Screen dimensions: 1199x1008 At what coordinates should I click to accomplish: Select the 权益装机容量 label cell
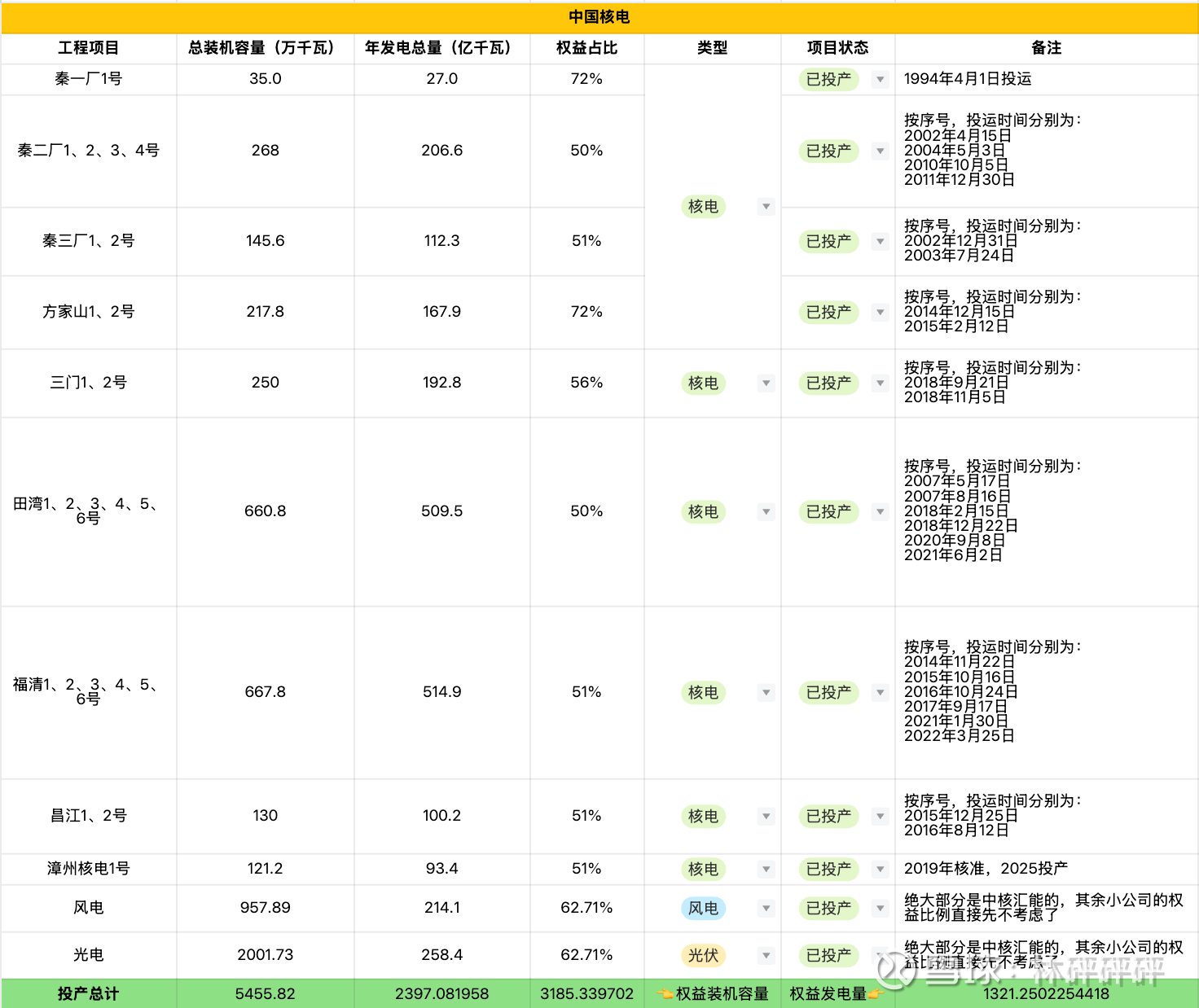[x=713, y=994]
